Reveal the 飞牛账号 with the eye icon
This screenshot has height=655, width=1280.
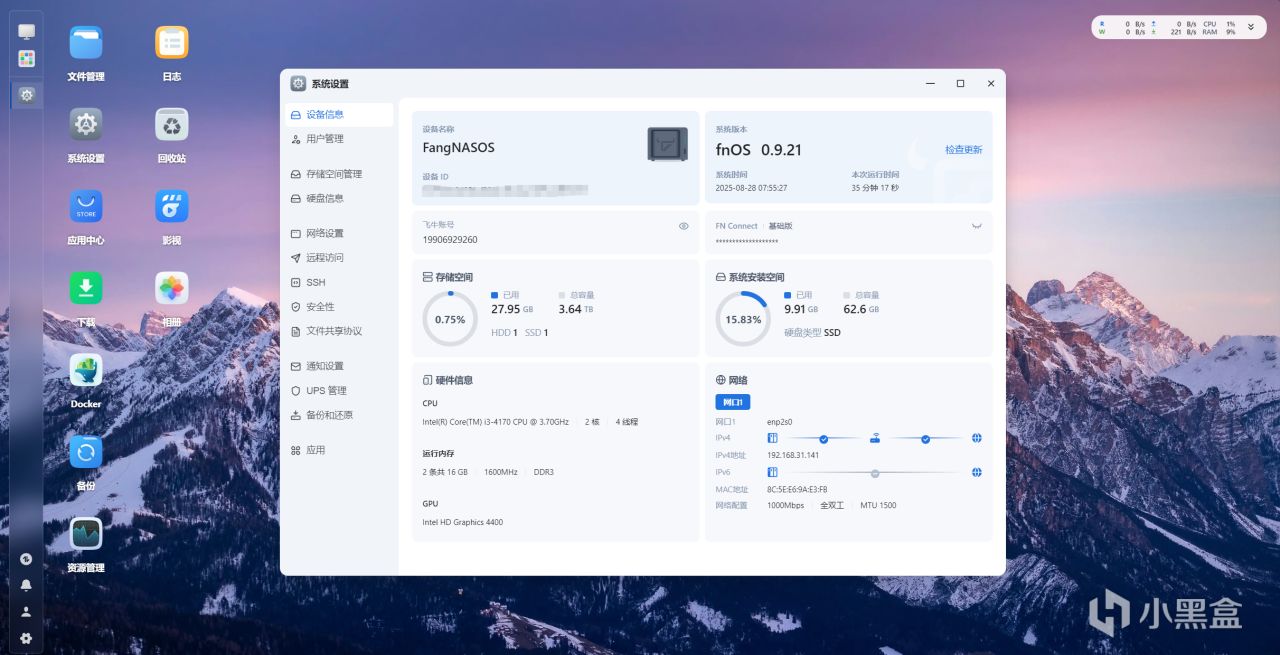coord(684,226)
